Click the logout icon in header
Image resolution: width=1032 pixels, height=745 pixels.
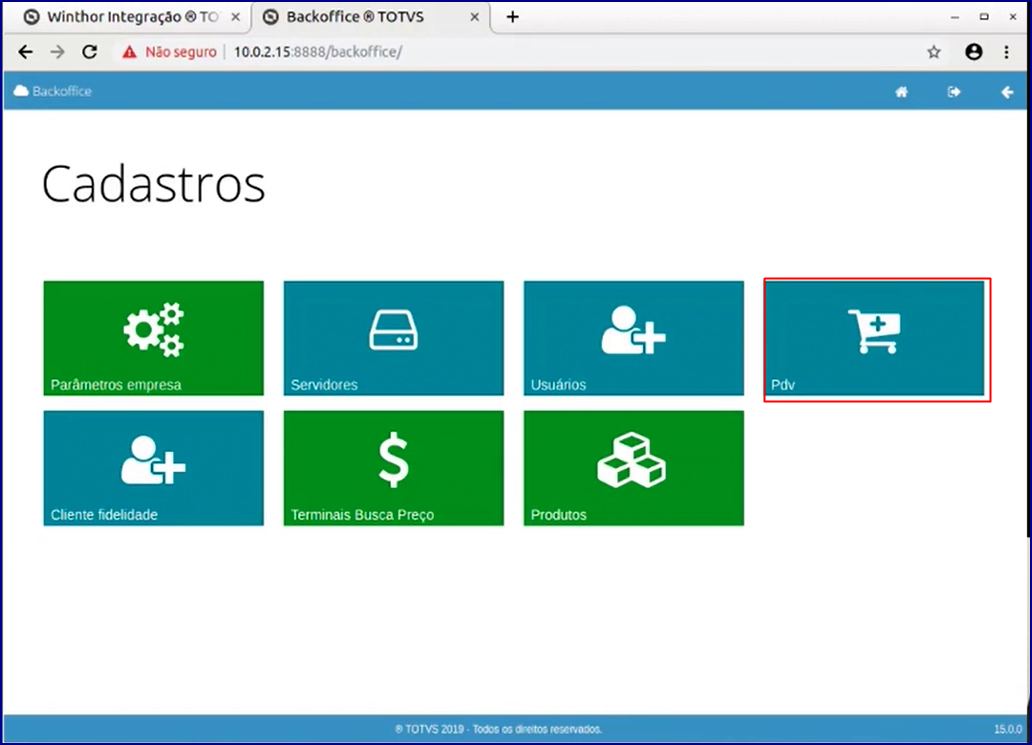coord(954,92)
